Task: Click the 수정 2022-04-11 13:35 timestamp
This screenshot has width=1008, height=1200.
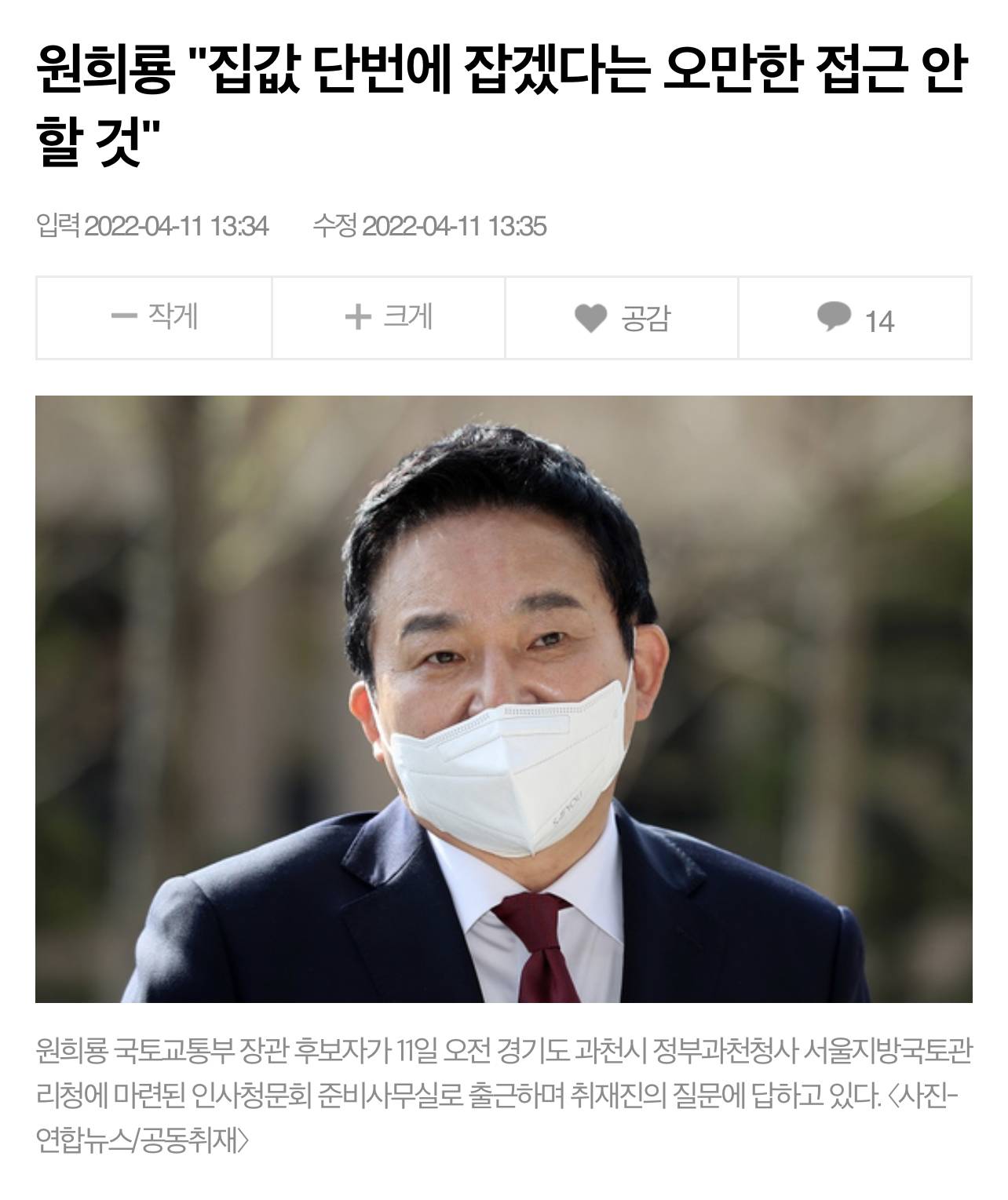Action: pos(429,227)
